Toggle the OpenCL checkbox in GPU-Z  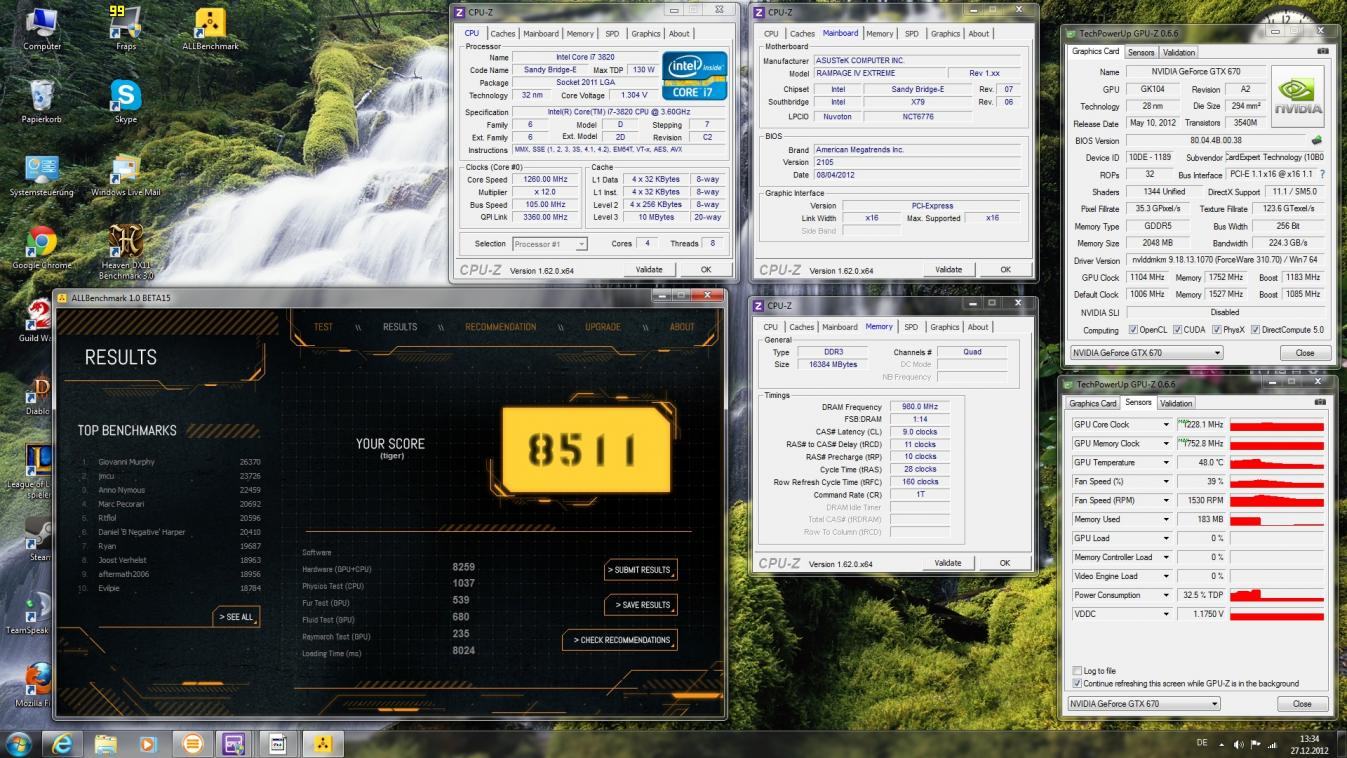tap(1133, 330)
